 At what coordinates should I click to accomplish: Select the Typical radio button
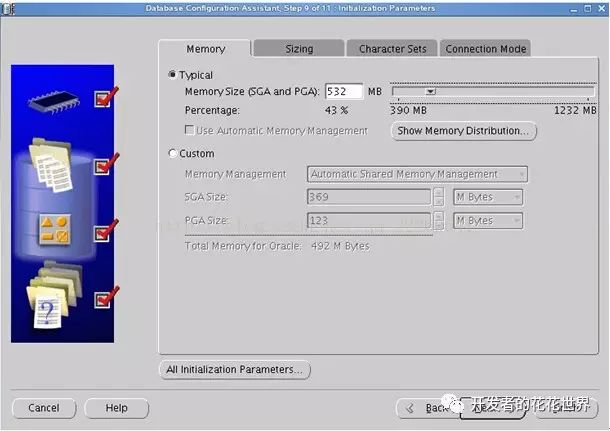pyautogui.click(x=172, y=74)
